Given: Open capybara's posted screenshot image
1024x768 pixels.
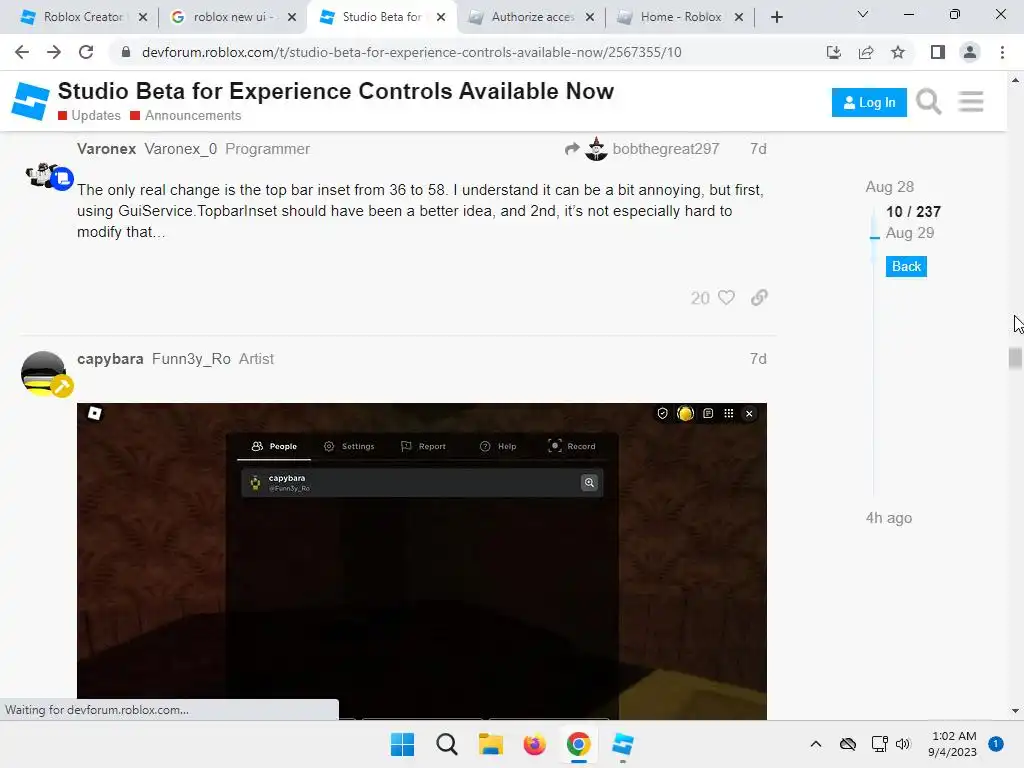Looking at the screenshot, I should [422, 561].
